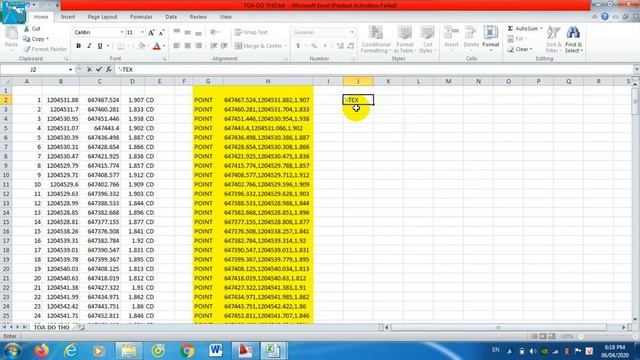Screen dimensions: 640x360
Task: Open Excel Help question mark icon
Action: (605, 16)
